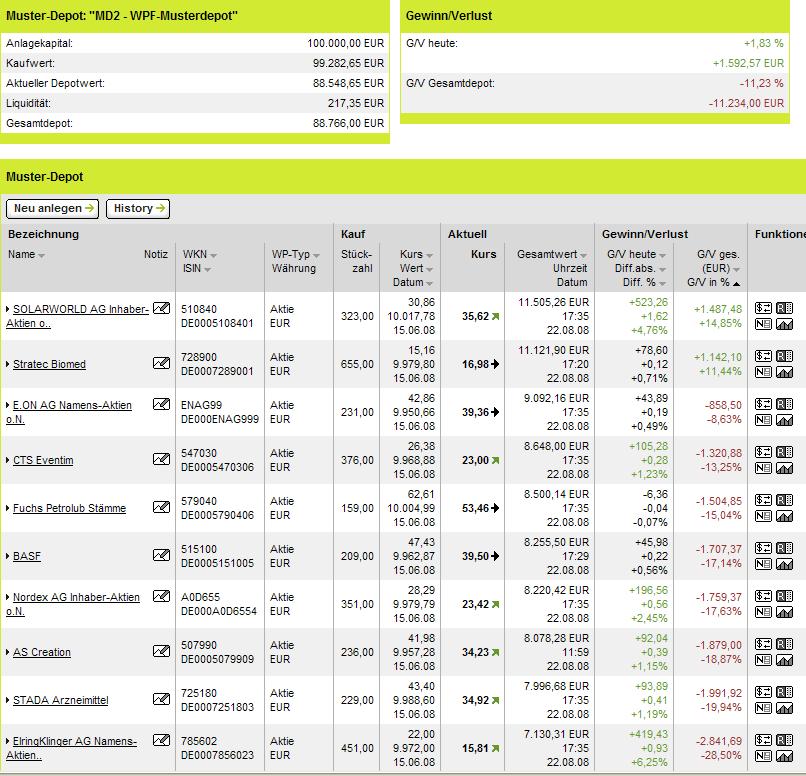The width and height of the screenshot is (806, 776).
Task: Click the transaction icon in the AS Creation row
Action: click(762, 644)
